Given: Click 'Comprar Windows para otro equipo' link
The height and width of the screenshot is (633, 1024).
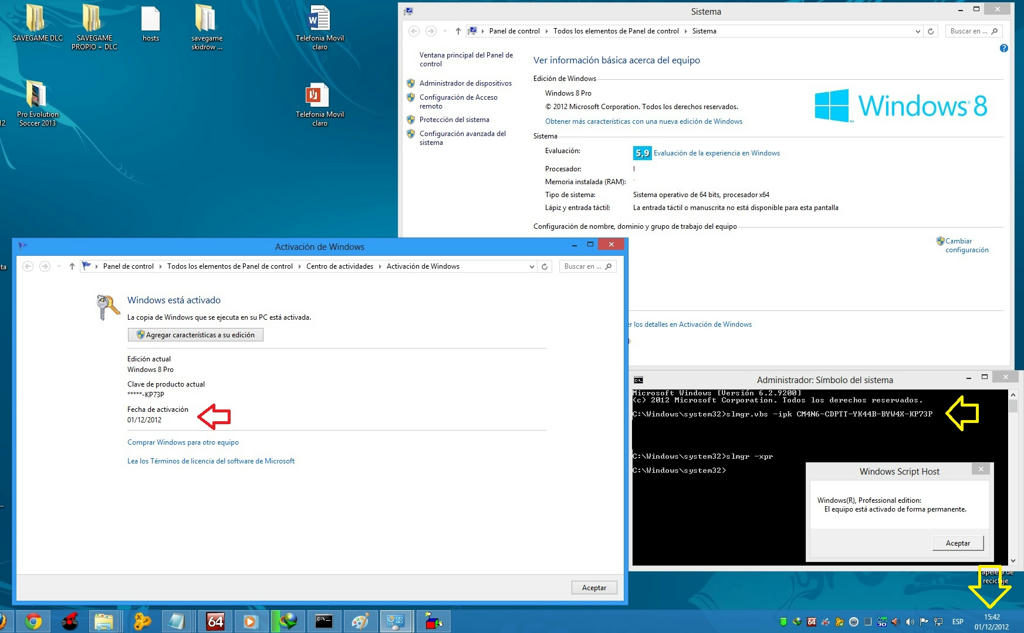Looking at the screenshot, I should [183, 442].
